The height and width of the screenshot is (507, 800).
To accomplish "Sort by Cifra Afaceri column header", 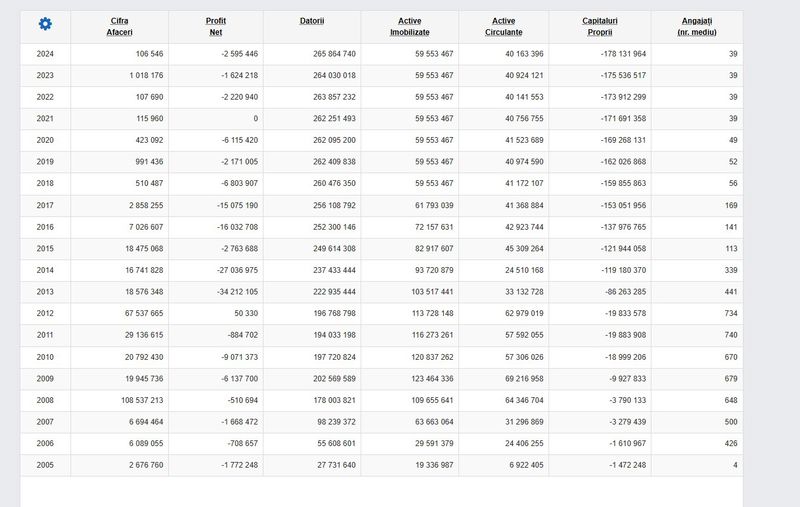I will [x=119, y=27].
